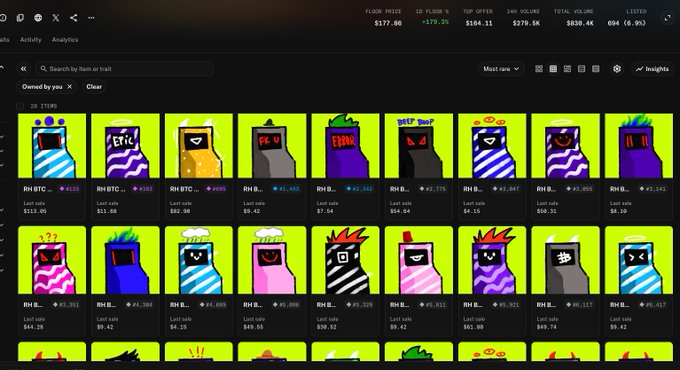Click the rarity rank #3,055 badge

pyautogui.click(x=579, y=189)
